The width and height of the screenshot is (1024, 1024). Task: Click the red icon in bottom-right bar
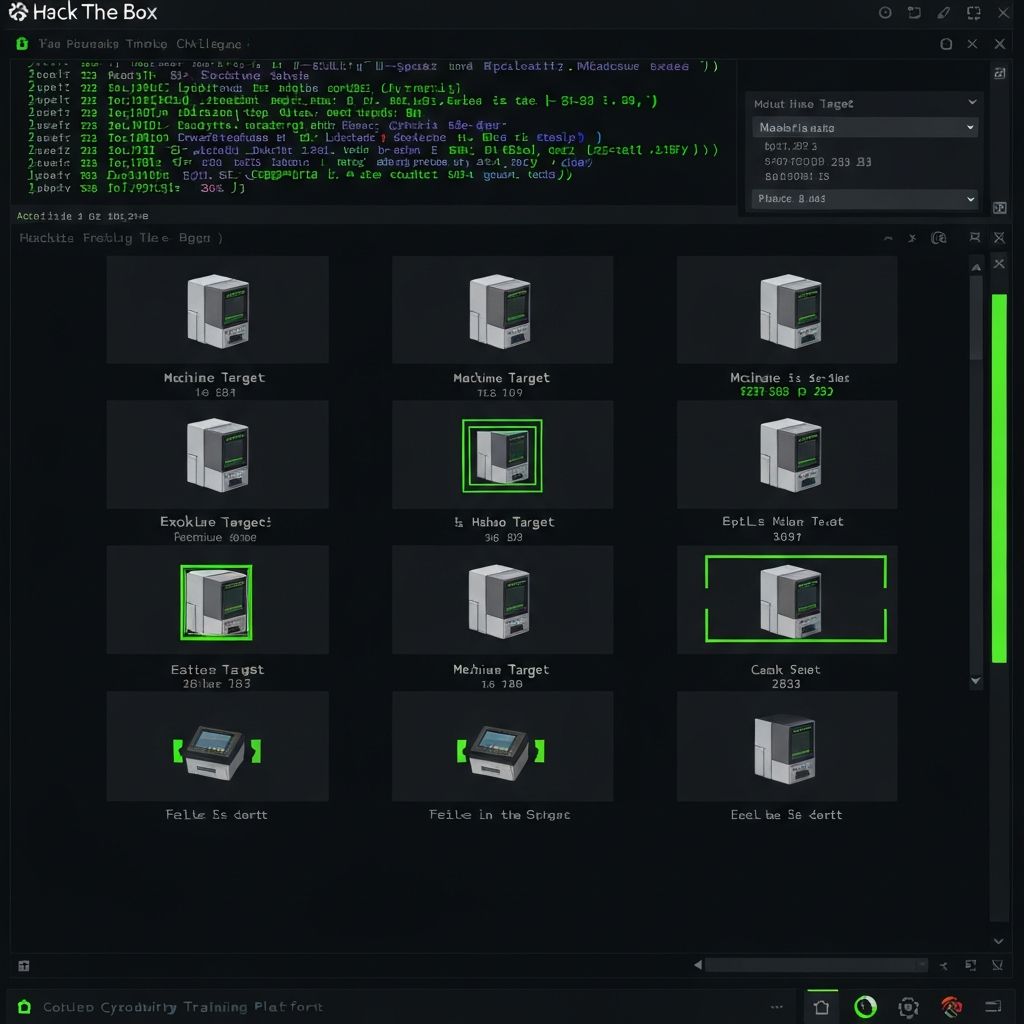tap(951, 1007)
